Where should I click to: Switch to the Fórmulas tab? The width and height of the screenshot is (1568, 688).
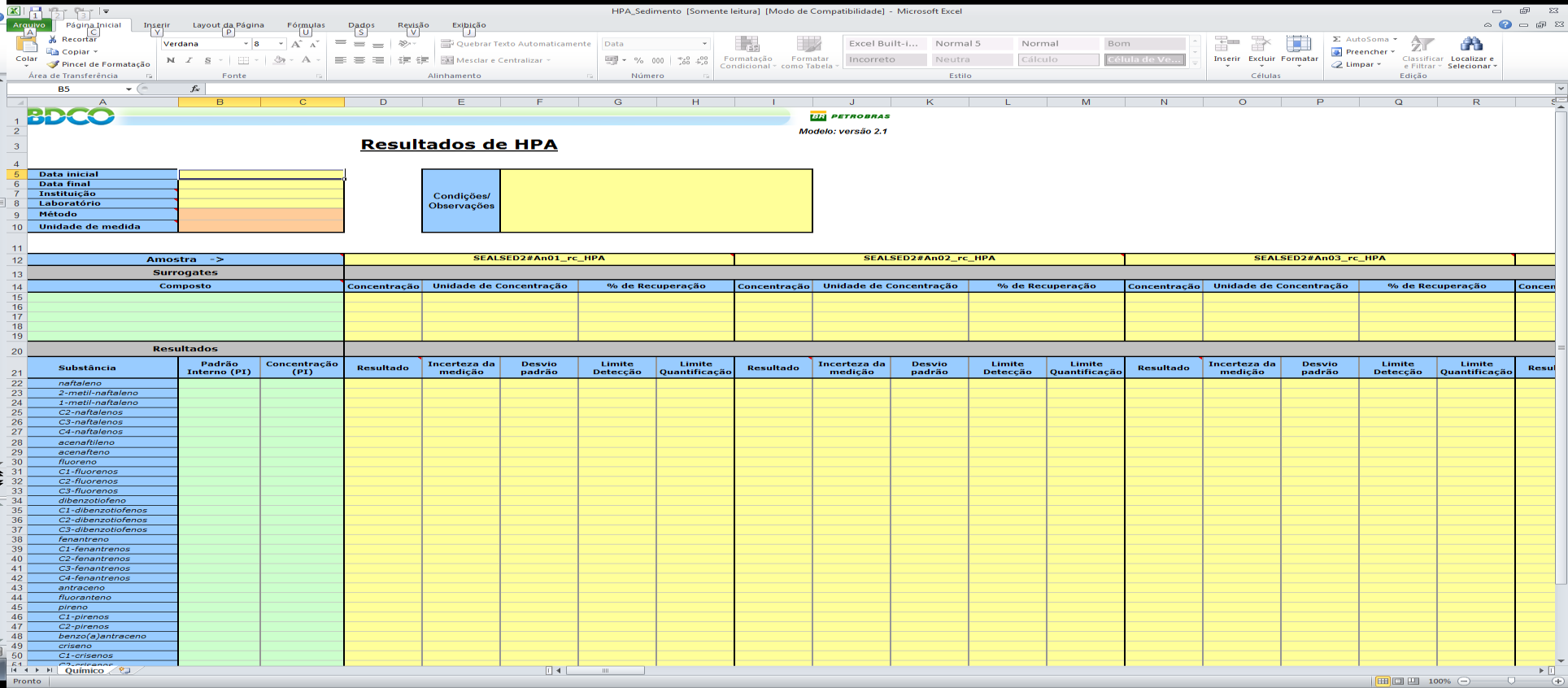[x=306, y=25]
